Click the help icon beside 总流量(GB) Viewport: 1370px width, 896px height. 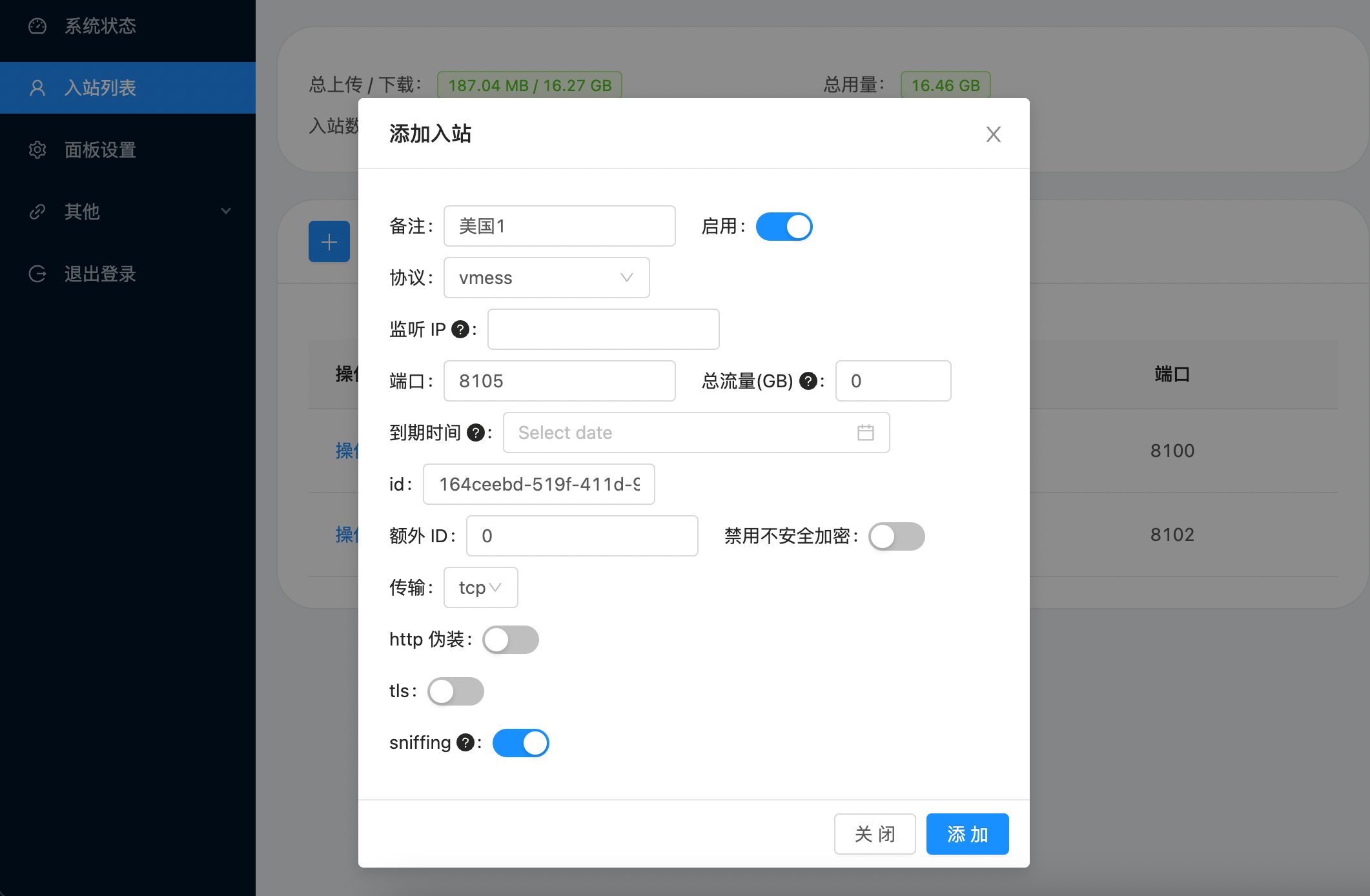pos(808,381)
